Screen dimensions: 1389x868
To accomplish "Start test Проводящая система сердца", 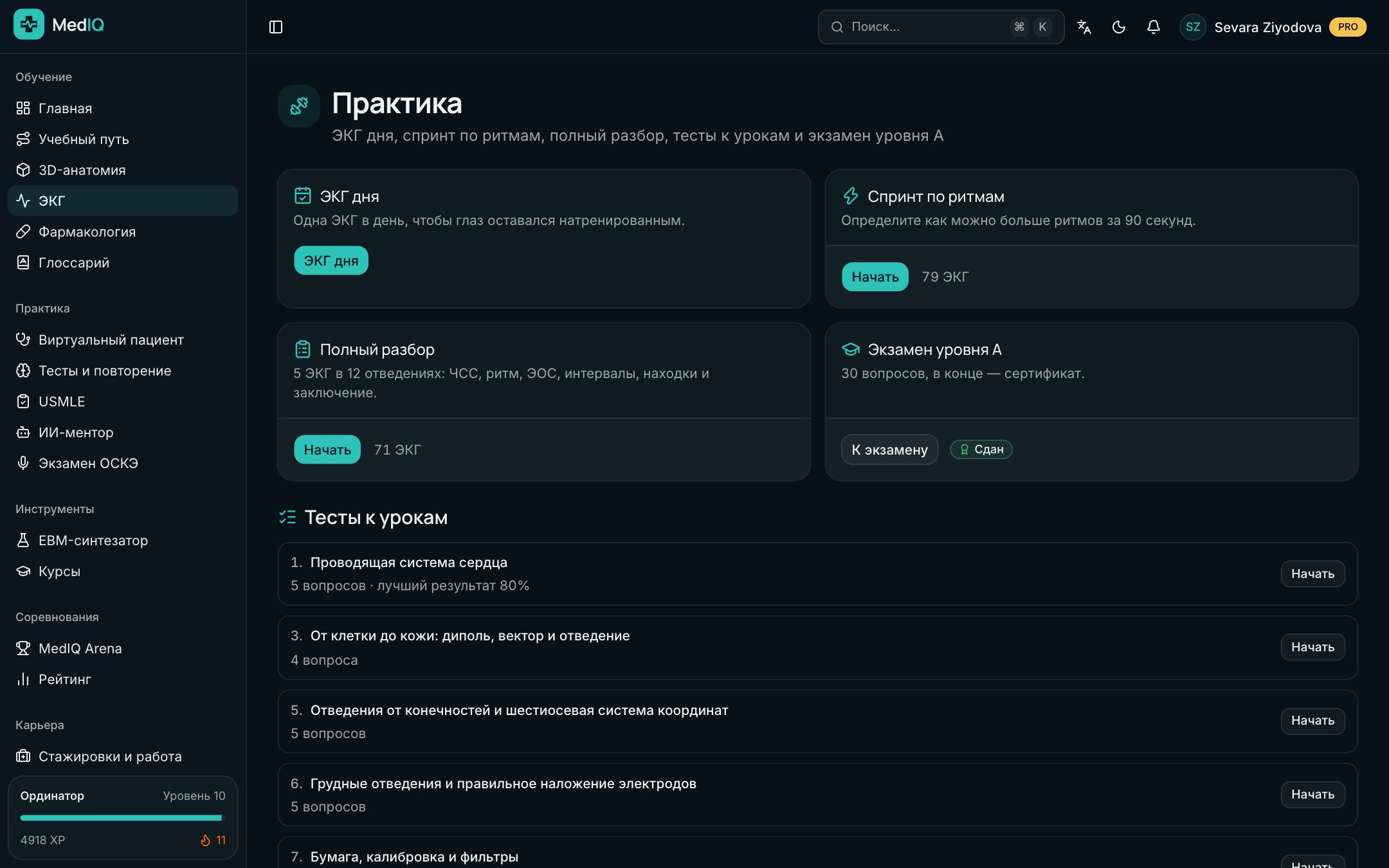I will pyautogui.click(x=1312, y=574).
